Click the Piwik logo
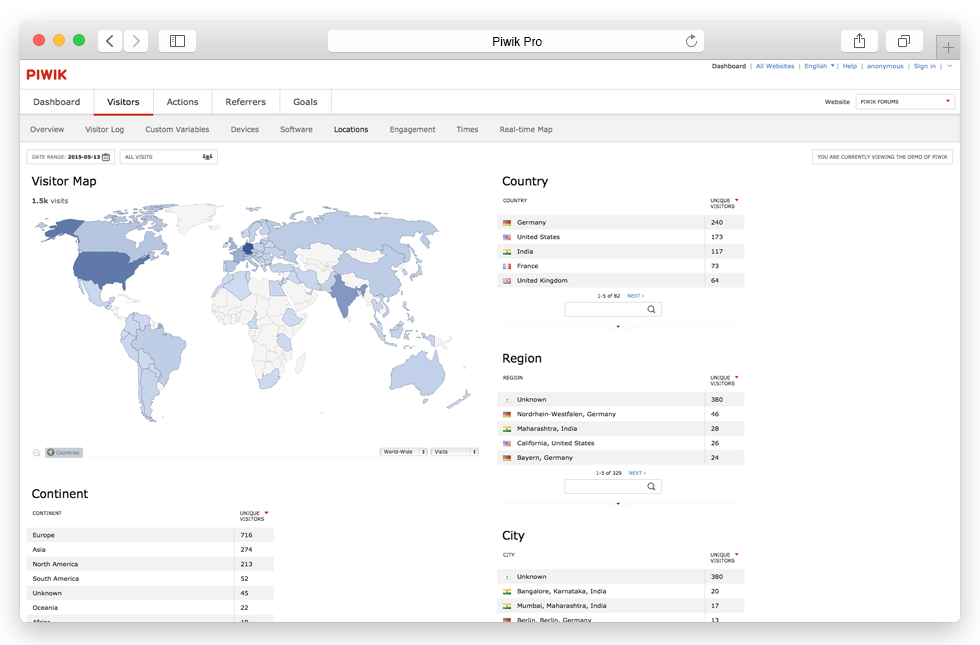Screen dimensions: 980x645 (46, 74)
